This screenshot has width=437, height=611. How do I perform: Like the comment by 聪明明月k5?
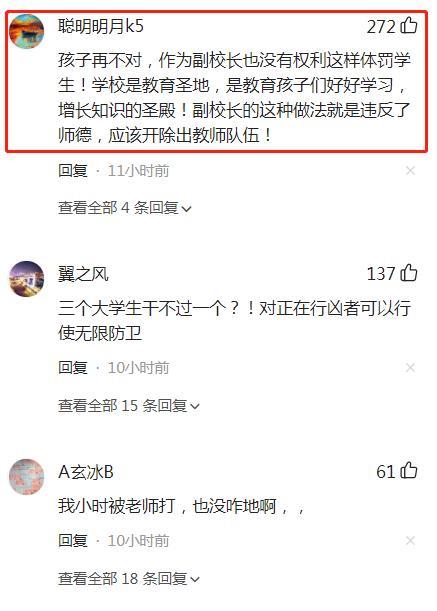[x=409, y=26]
